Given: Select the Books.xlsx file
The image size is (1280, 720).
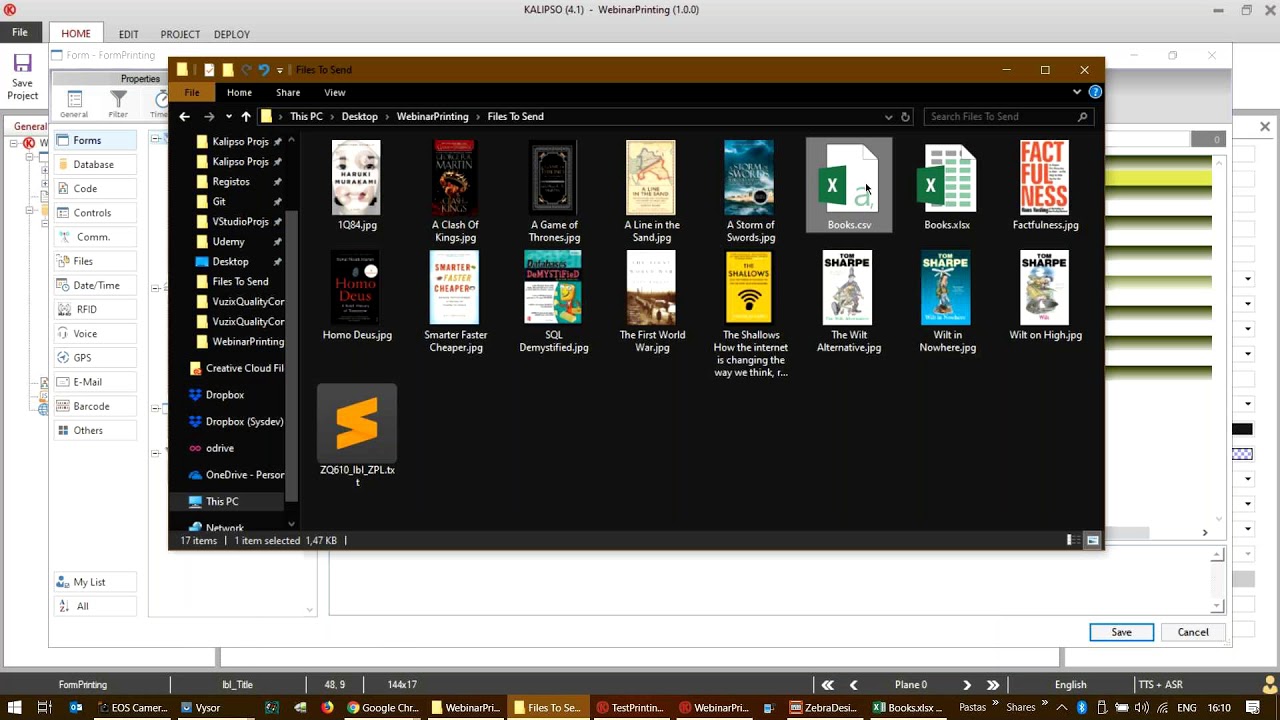Looking at the screenshot, I should 947,186.
